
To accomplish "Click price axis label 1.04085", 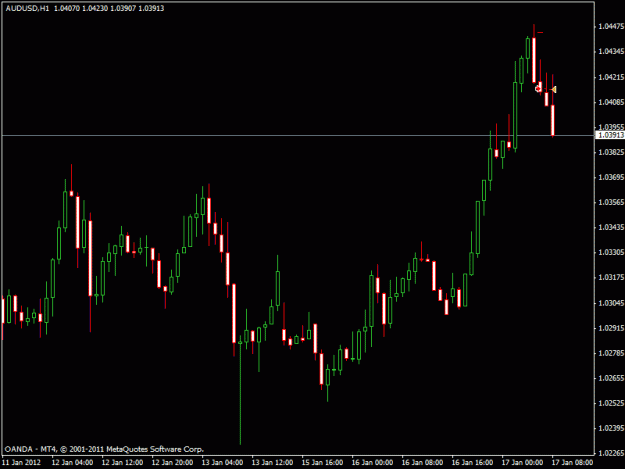I will [x=611, y=102].
